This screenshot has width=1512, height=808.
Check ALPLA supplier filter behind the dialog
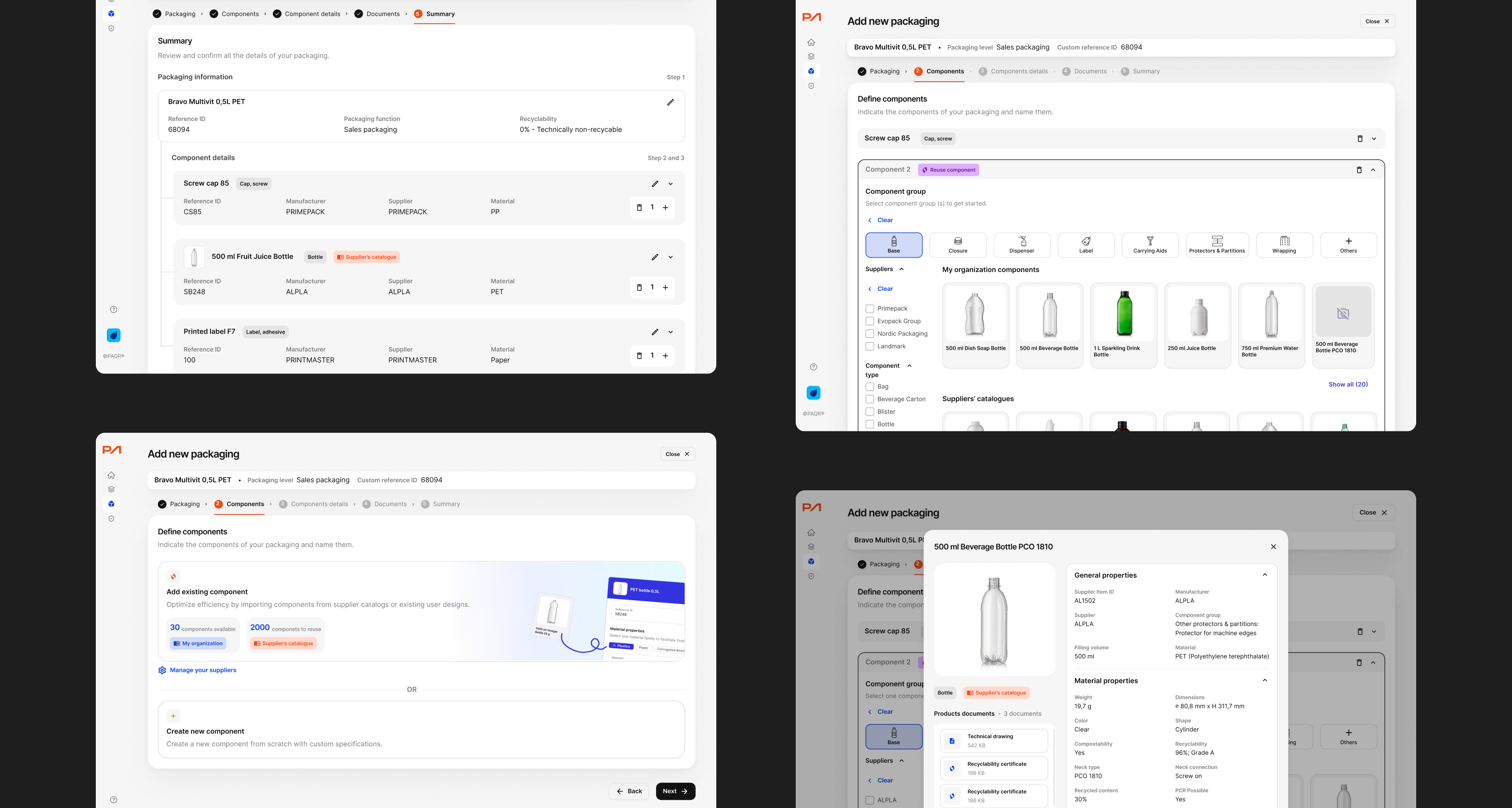click(870, 800)
